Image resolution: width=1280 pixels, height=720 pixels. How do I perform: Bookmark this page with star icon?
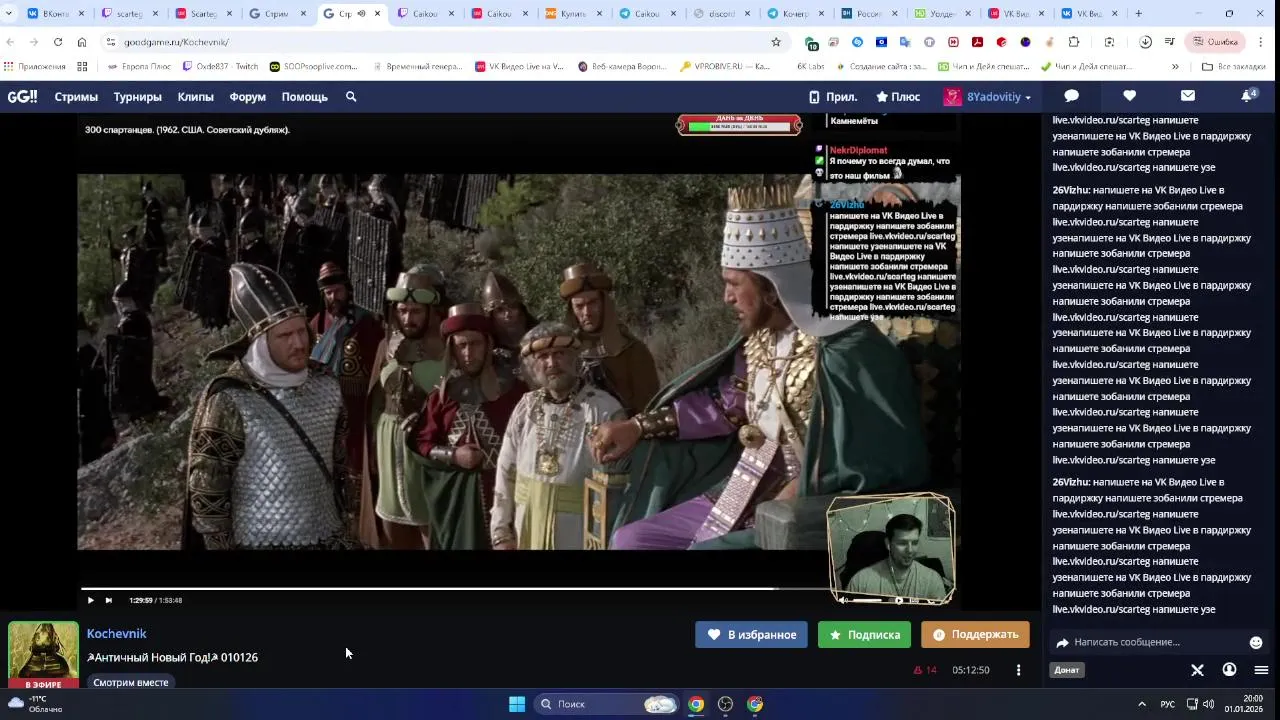tap(775, 42)
